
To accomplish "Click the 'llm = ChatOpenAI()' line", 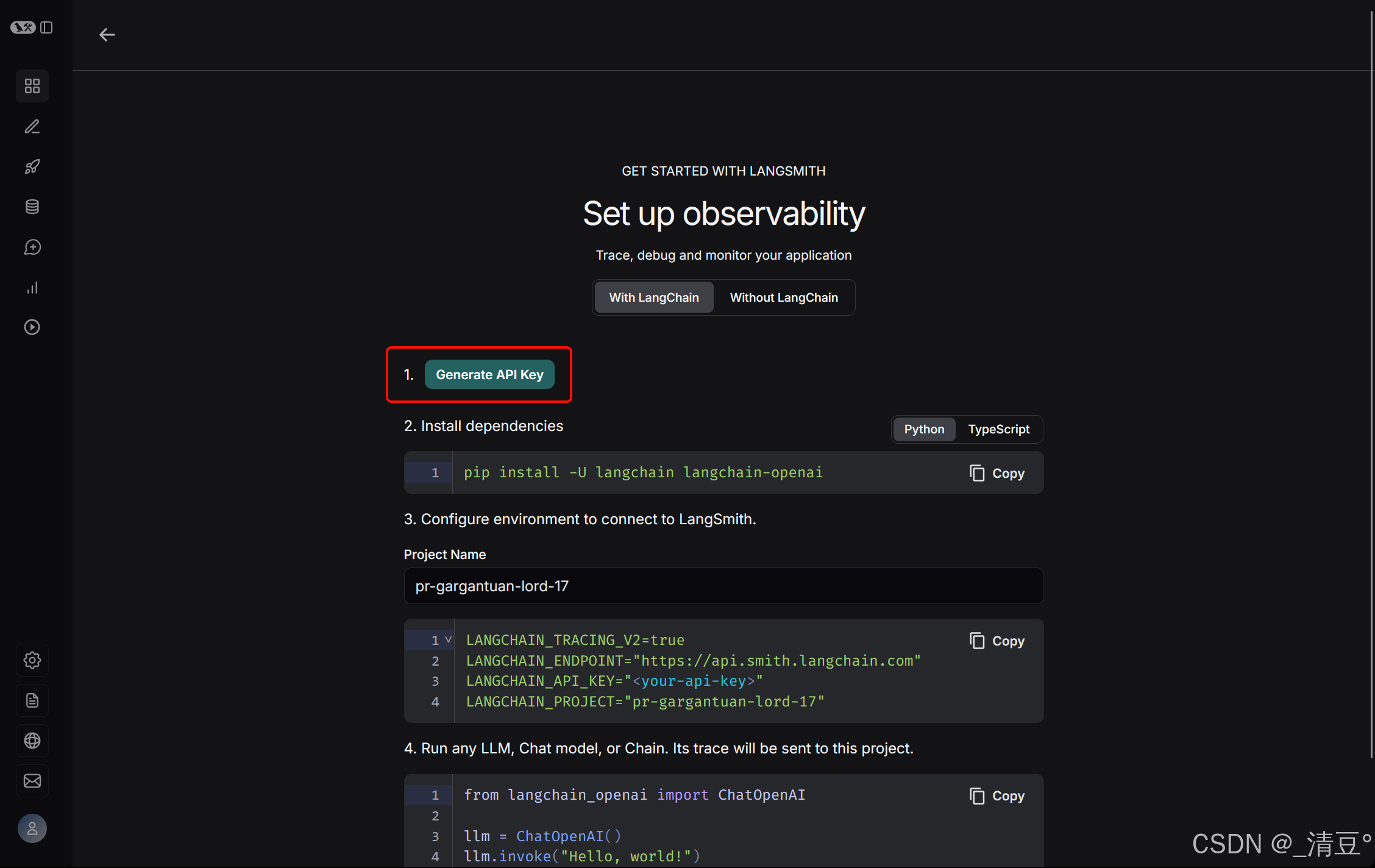I will (x=542, y=836).
